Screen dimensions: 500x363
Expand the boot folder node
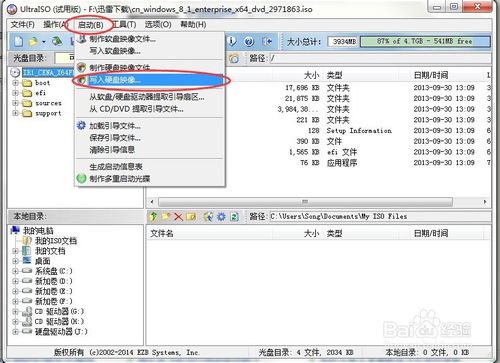(15, 83)
